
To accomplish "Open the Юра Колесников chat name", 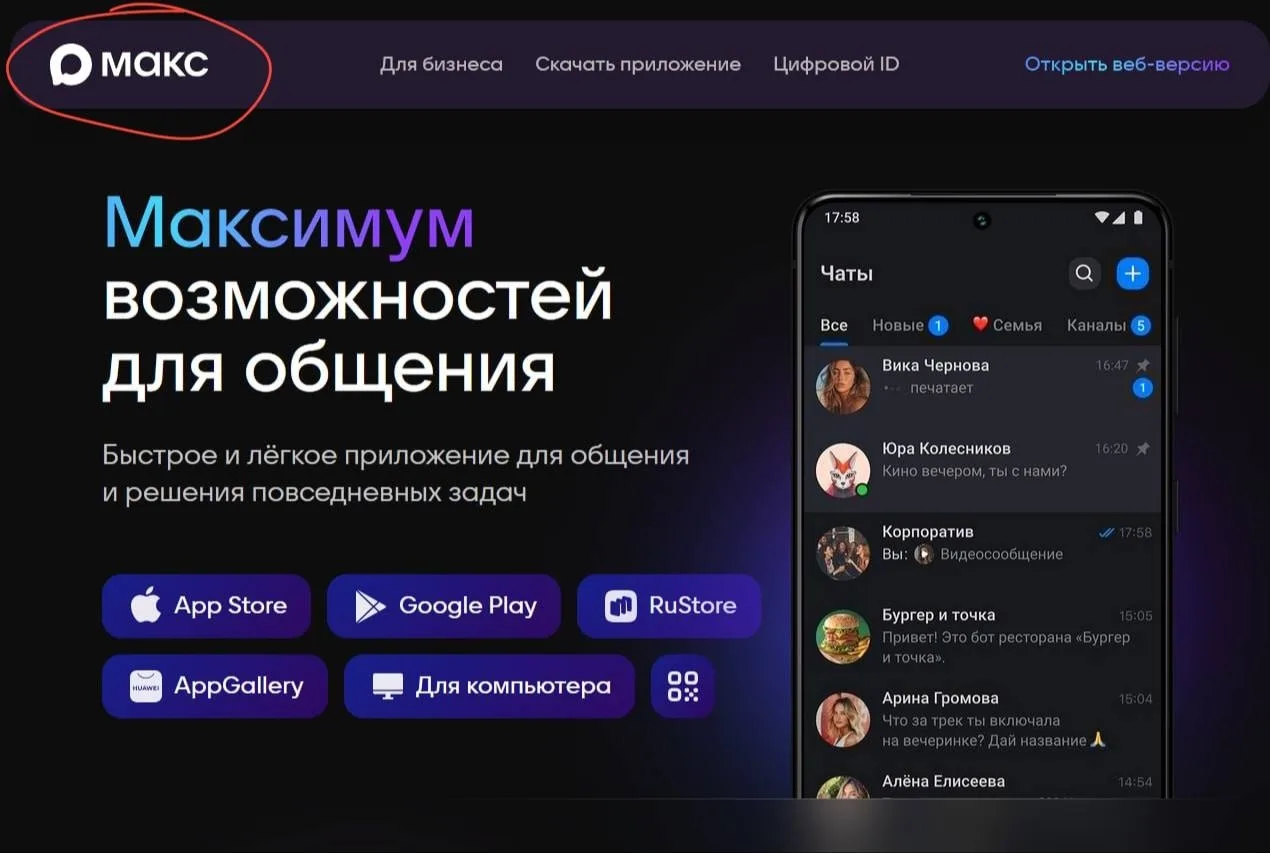I will [946, 448].
